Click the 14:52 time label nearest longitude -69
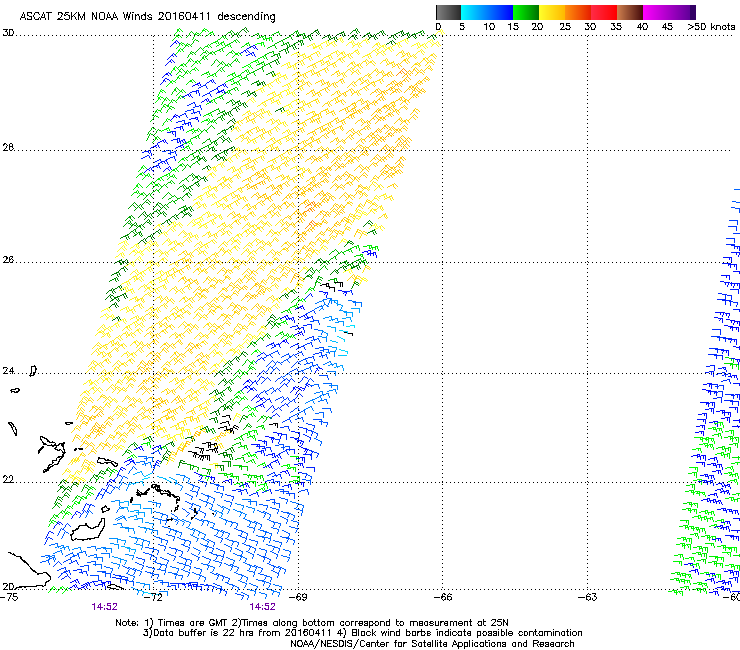The height and width of the screenshot is (650, 740). [x=262, y=607]
